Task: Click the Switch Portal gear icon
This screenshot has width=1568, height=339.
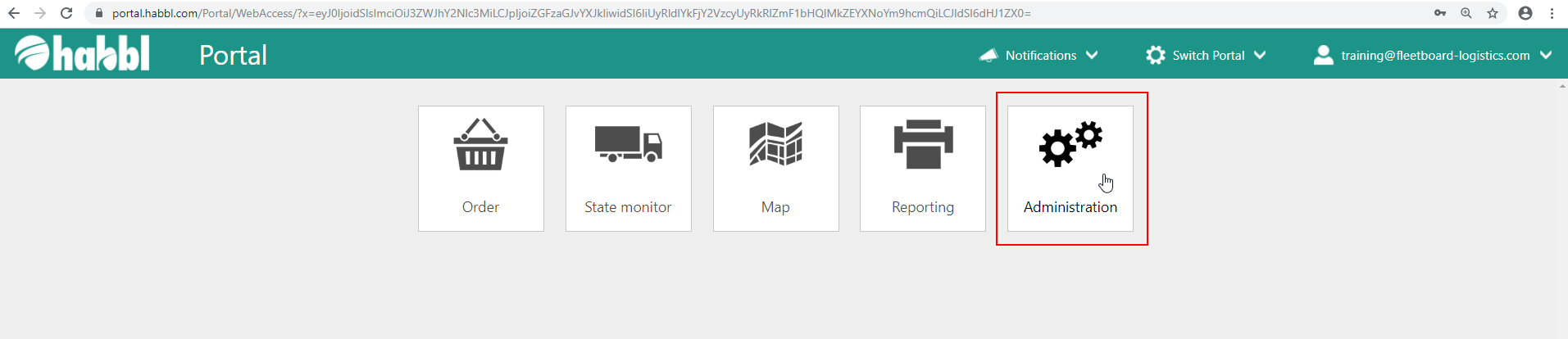Action: coord(1155,55)
